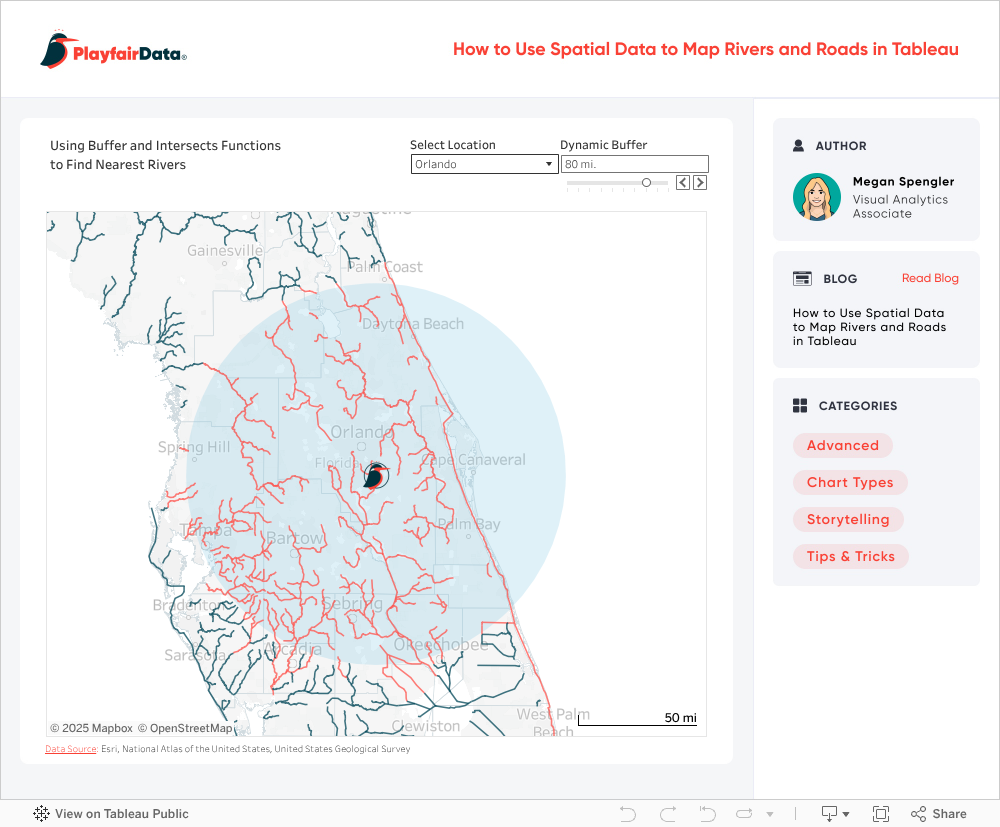The height and width of the screenshot is (827, 1000).
Task: Click the kingfisher marker on the map
Action: coord(376,475)
